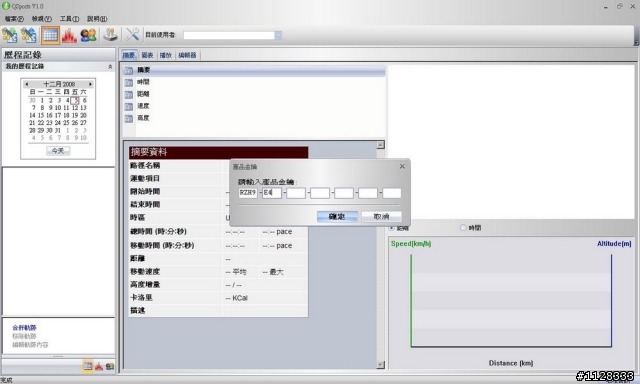Click the 十二月 2008 calendar header
The width and height of the screenshot is (640, 384).
point(59,84)
